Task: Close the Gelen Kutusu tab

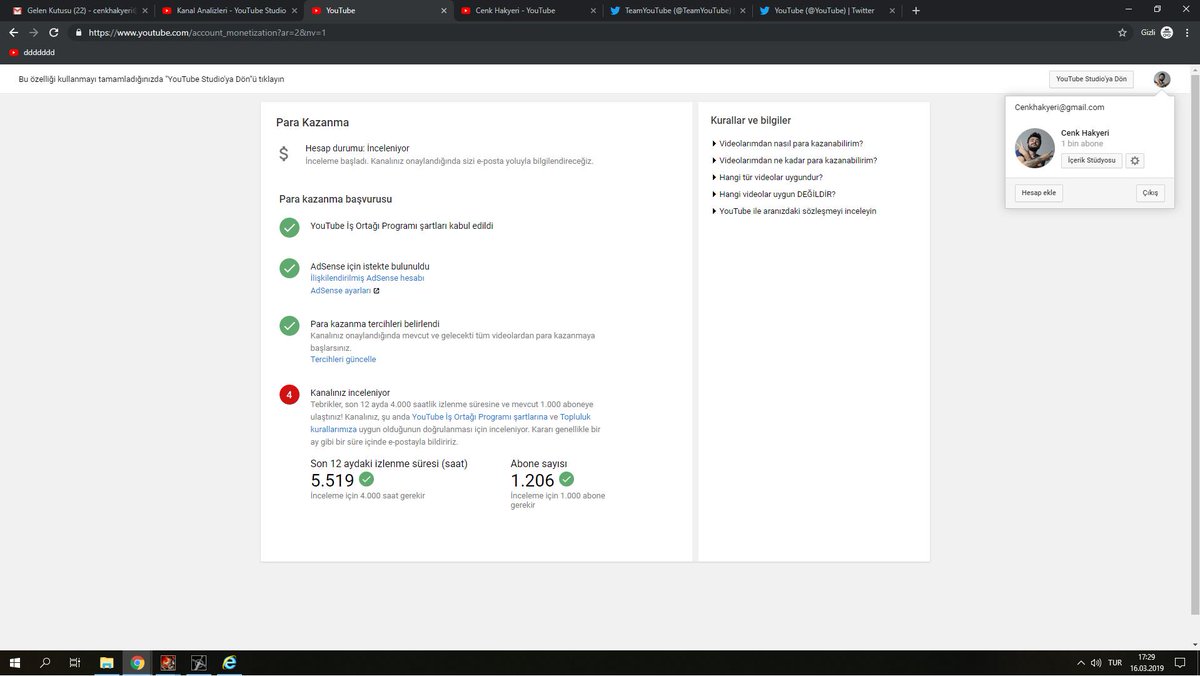Action: [x=143, y=10]
